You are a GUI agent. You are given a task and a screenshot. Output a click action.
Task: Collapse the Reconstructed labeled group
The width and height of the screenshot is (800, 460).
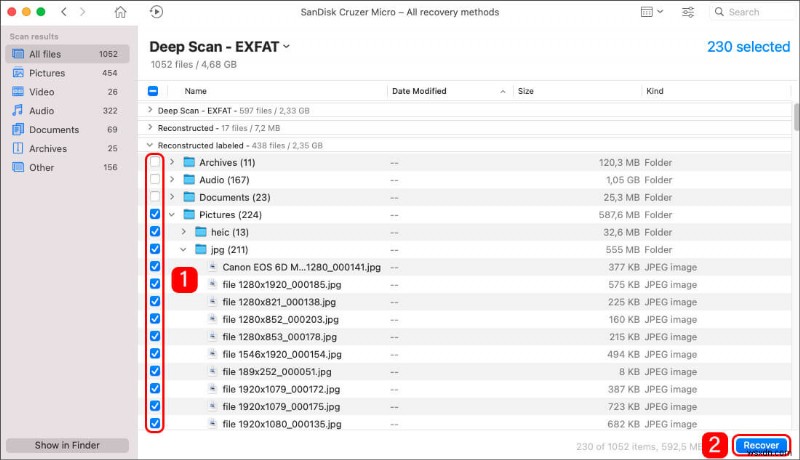(150, 145)
